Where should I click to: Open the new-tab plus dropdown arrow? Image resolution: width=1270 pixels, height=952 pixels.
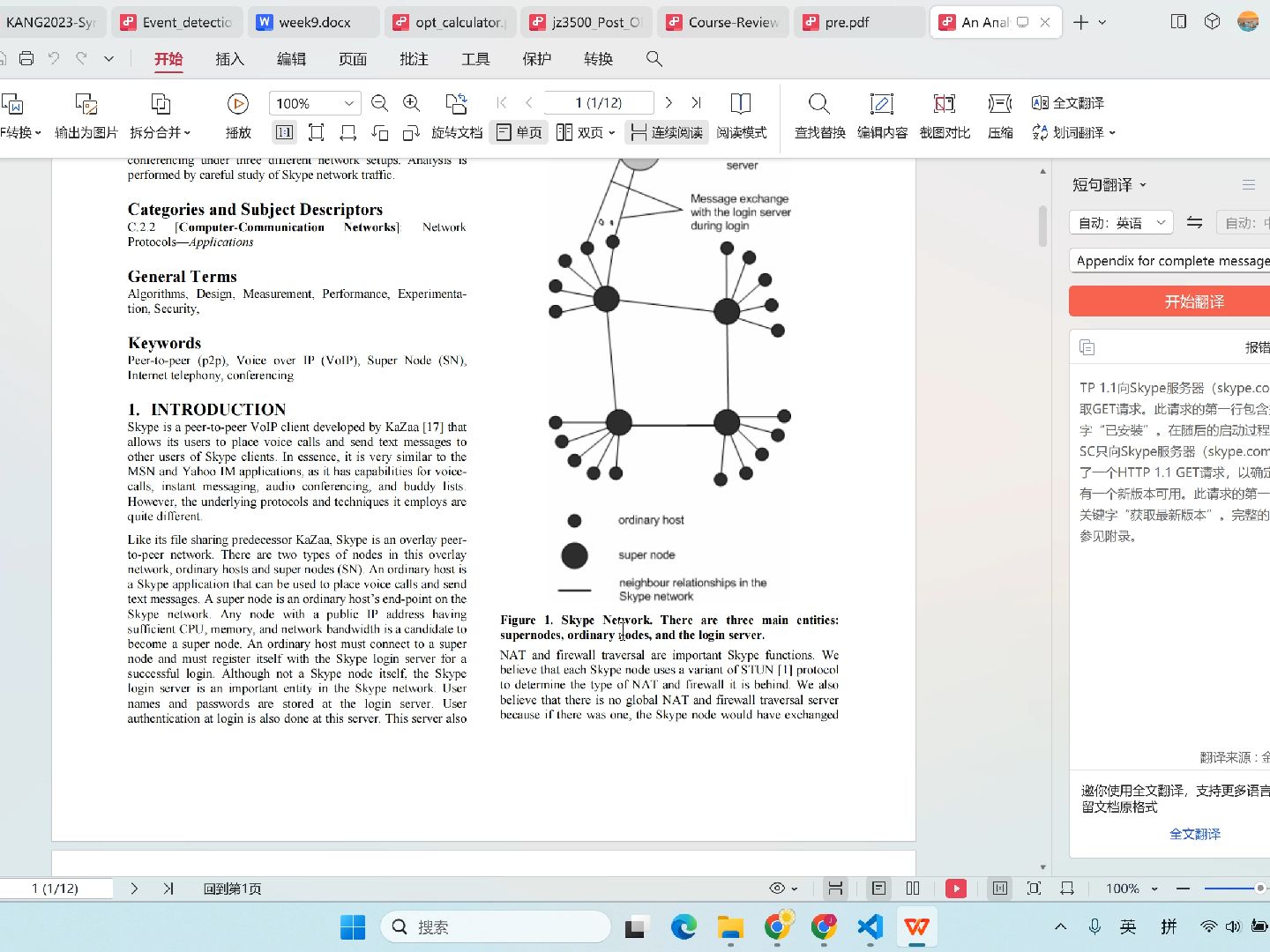pyautogui.click(x=1102, y=22)
